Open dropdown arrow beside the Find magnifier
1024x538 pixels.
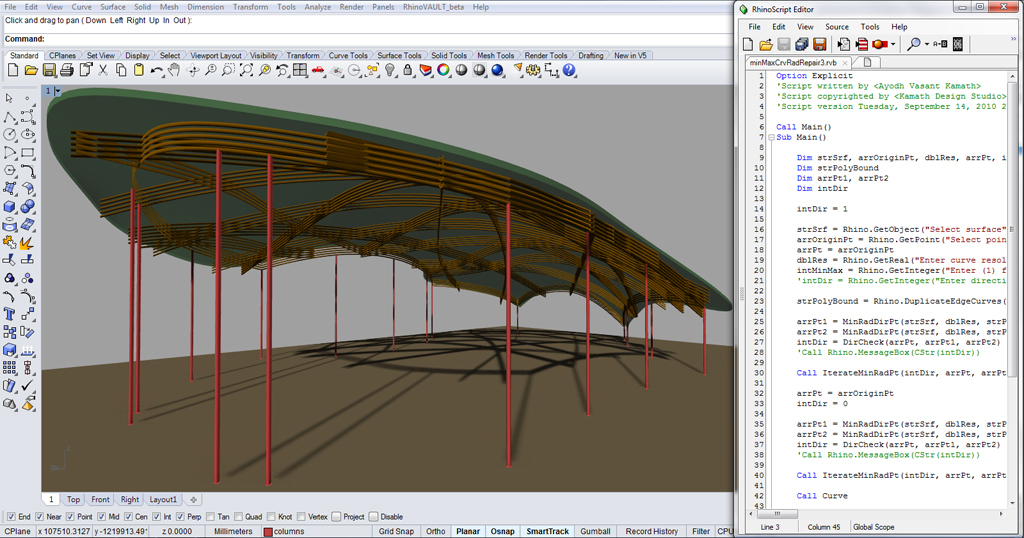click(x=927, y=44)
